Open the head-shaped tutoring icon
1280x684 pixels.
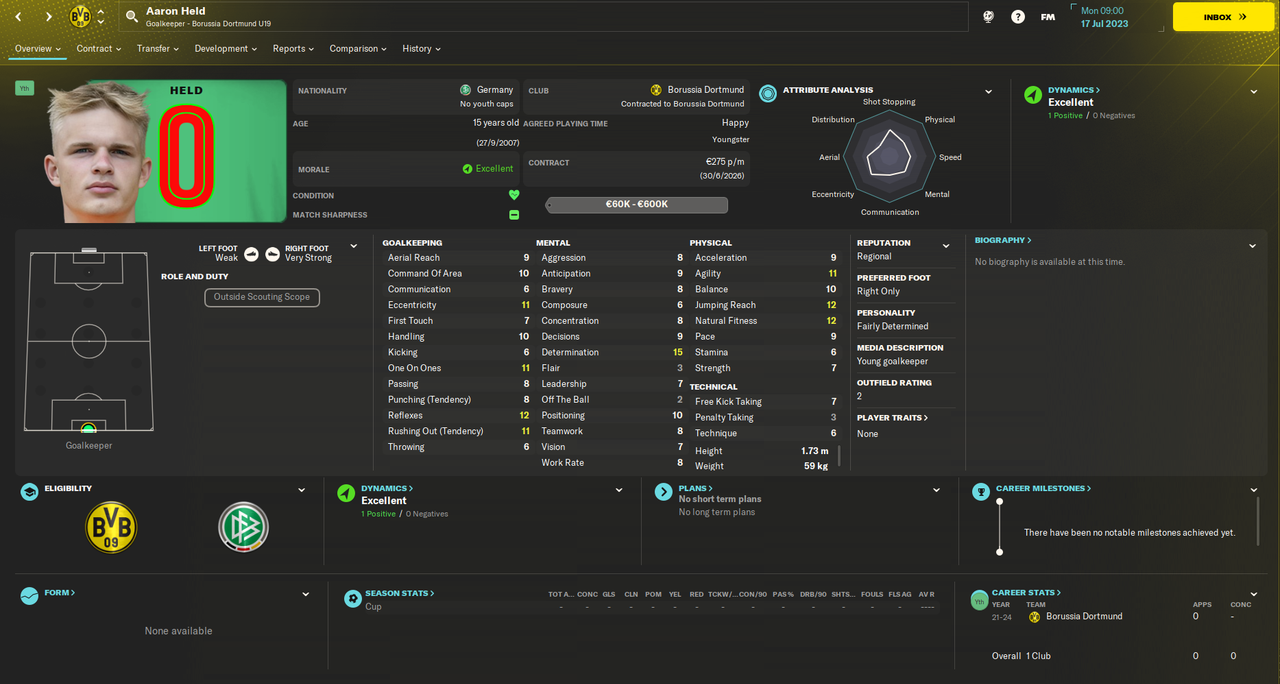point(988,17)
